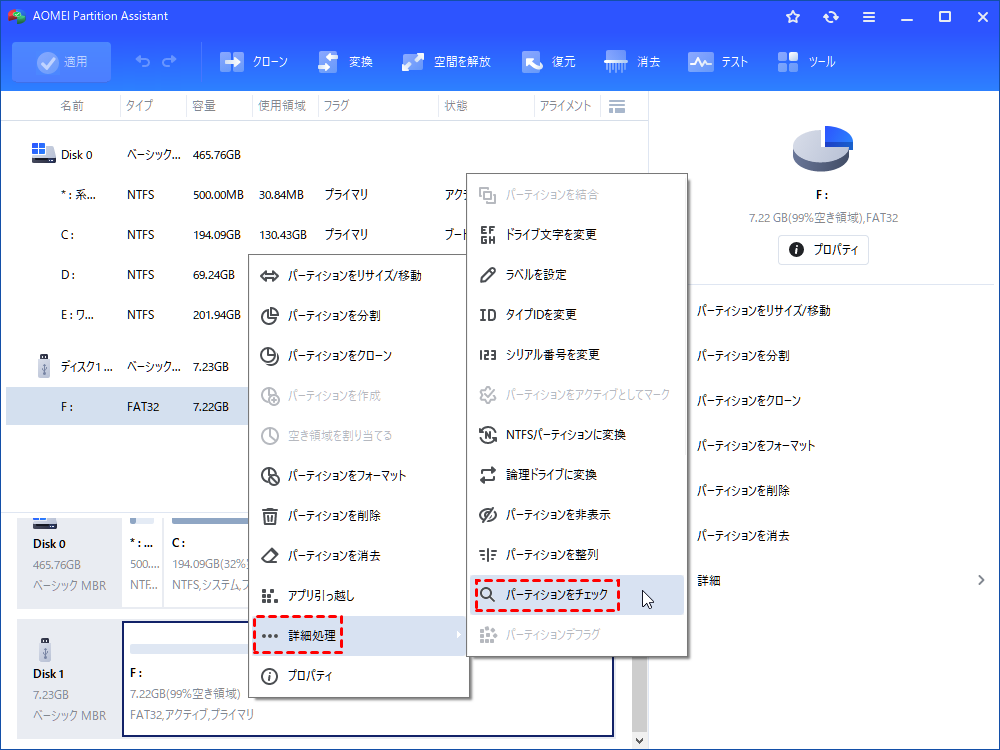Click the refresh icon in title bar
Screen dimensions: 1000x750
tap(830, 17)
